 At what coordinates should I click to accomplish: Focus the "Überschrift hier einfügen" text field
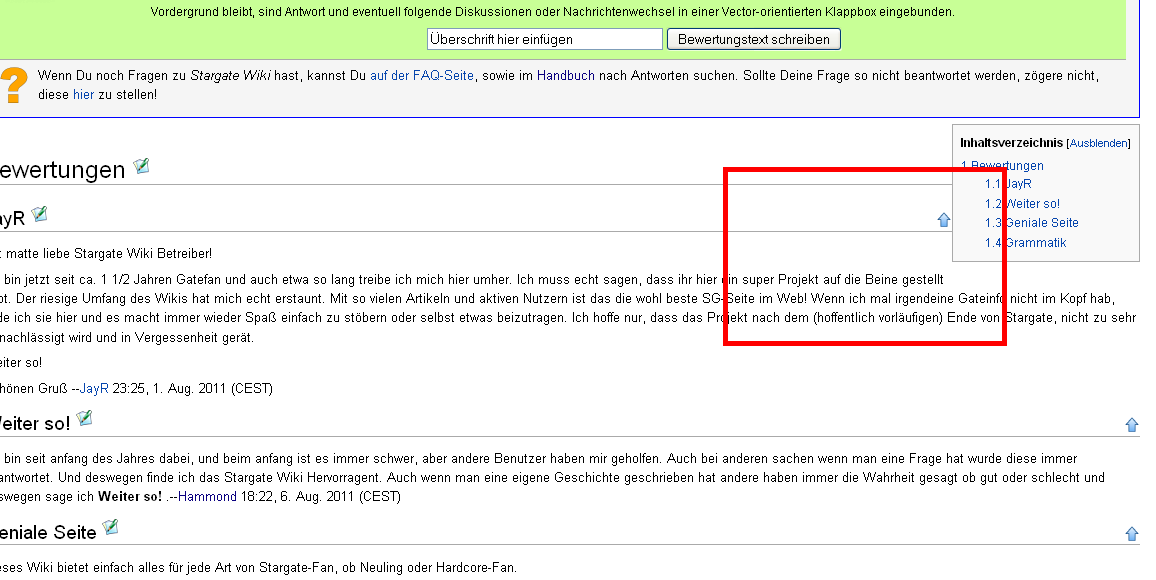(x=545, y=39)
